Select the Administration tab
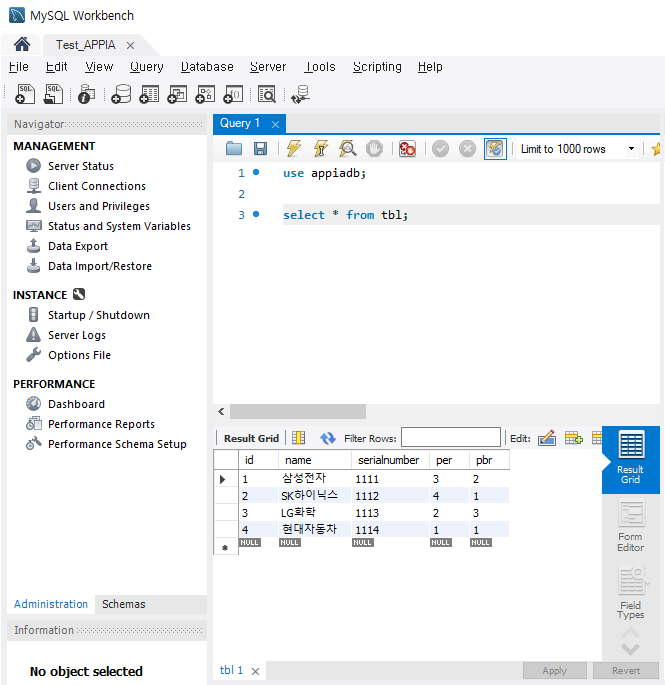The height and width of the screenshot is (685, 665). pyautogui.click(x=51, y=604)
